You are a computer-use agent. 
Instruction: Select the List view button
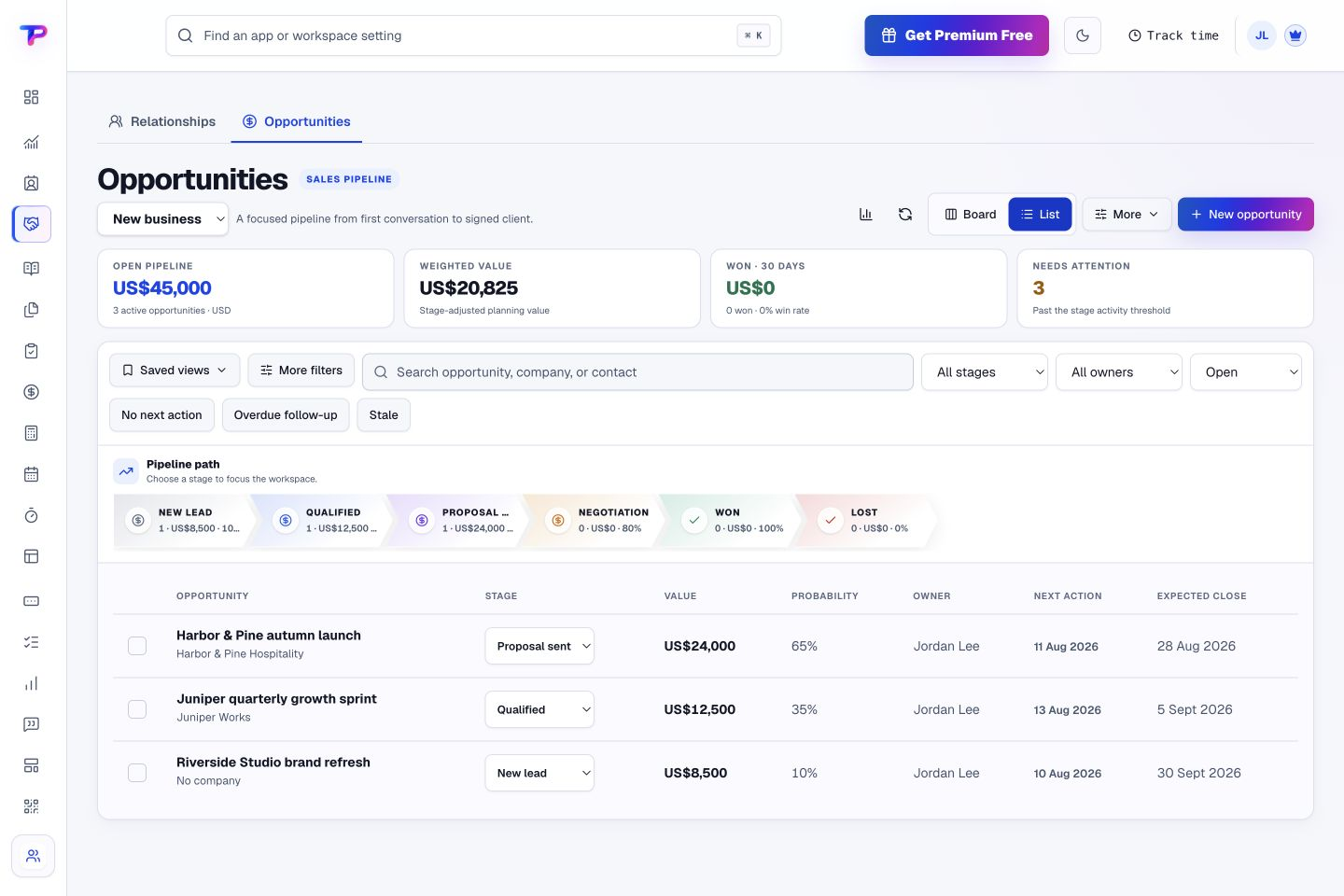(x=1040, y=215)
